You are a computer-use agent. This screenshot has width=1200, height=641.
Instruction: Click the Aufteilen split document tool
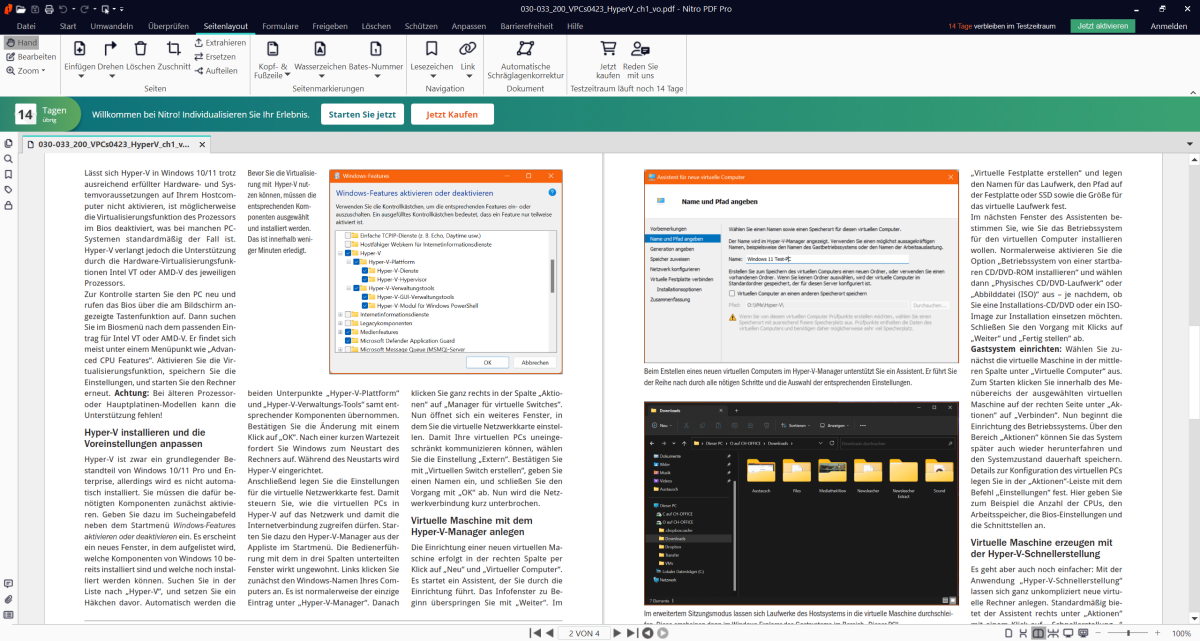216,71
